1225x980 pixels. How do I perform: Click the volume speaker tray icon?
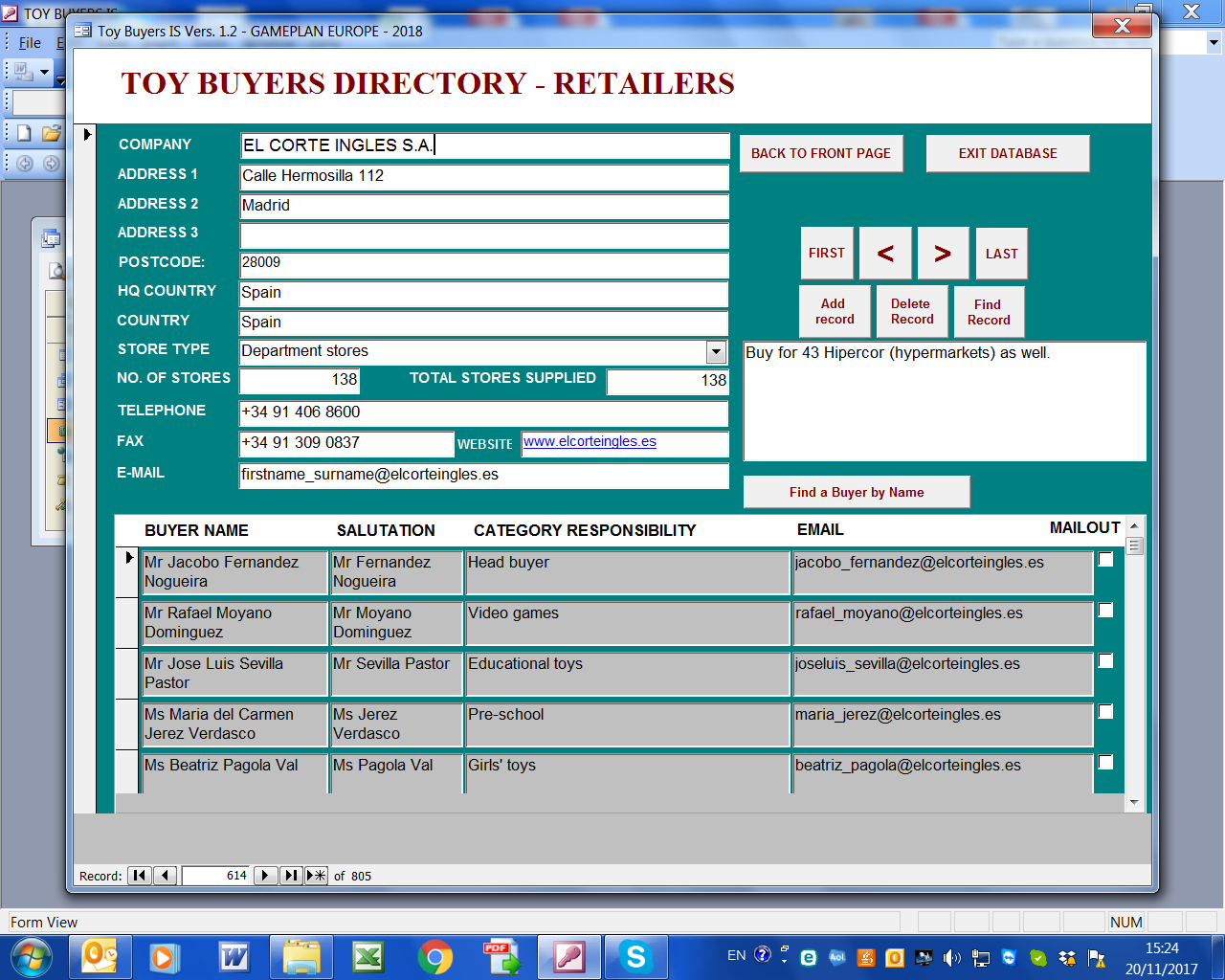[x=951, y=957]
